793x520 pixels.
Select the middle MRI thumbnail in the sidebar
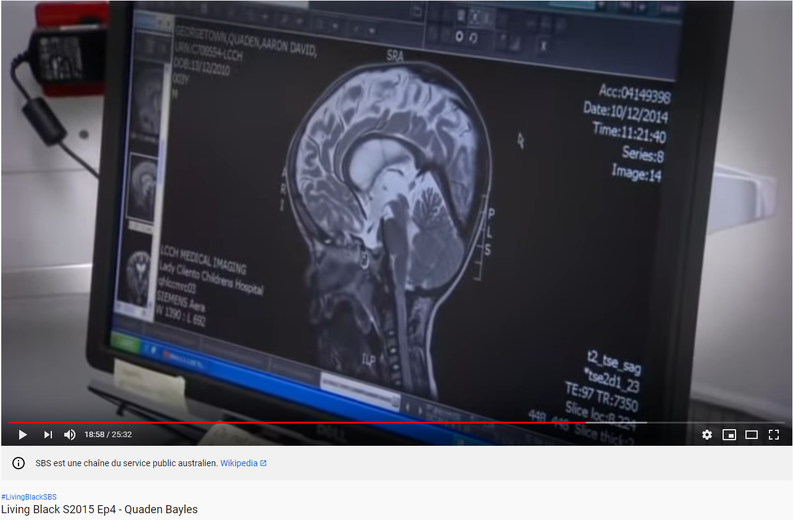tap(143, 185)
